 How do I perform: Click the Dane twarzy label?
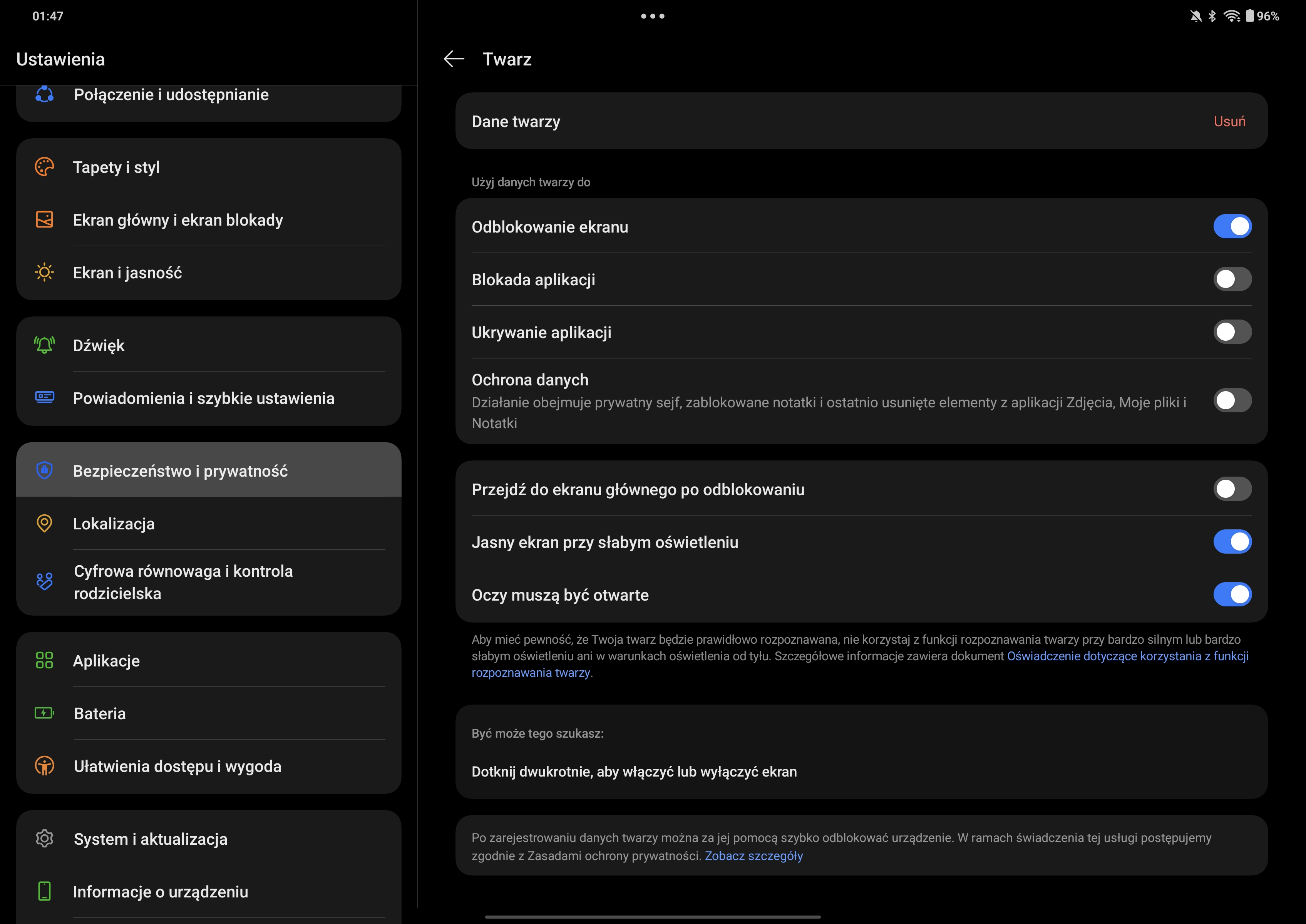pos(516,121)
